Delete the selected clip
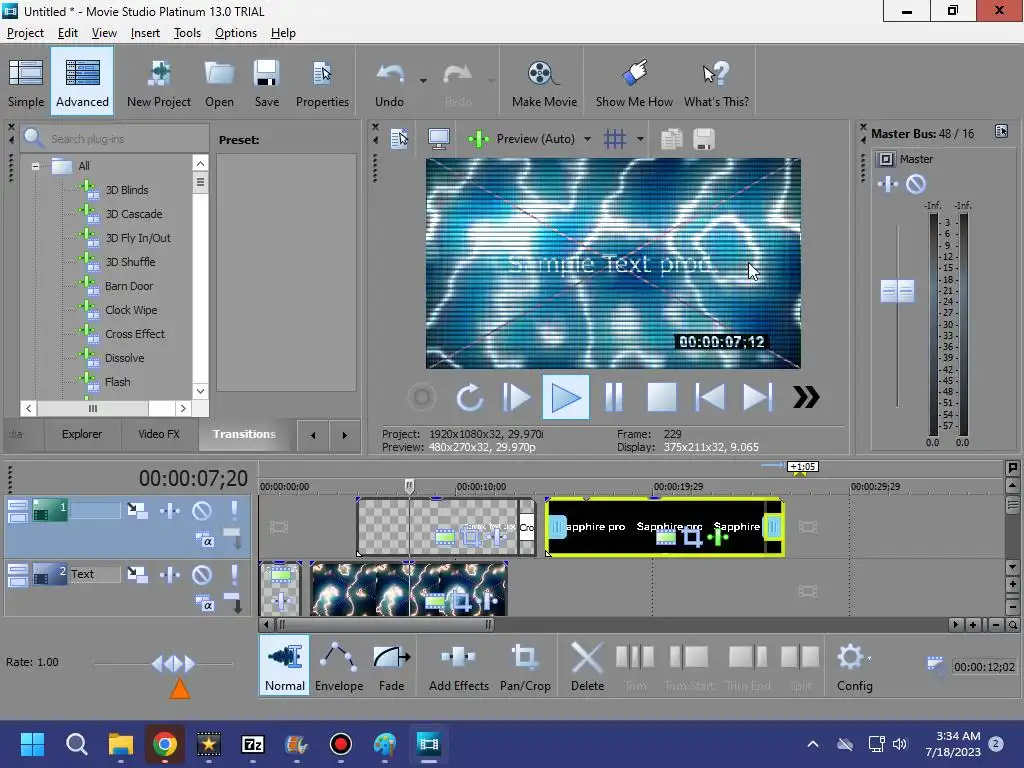 pyautogui.click(x=587, y=665)
